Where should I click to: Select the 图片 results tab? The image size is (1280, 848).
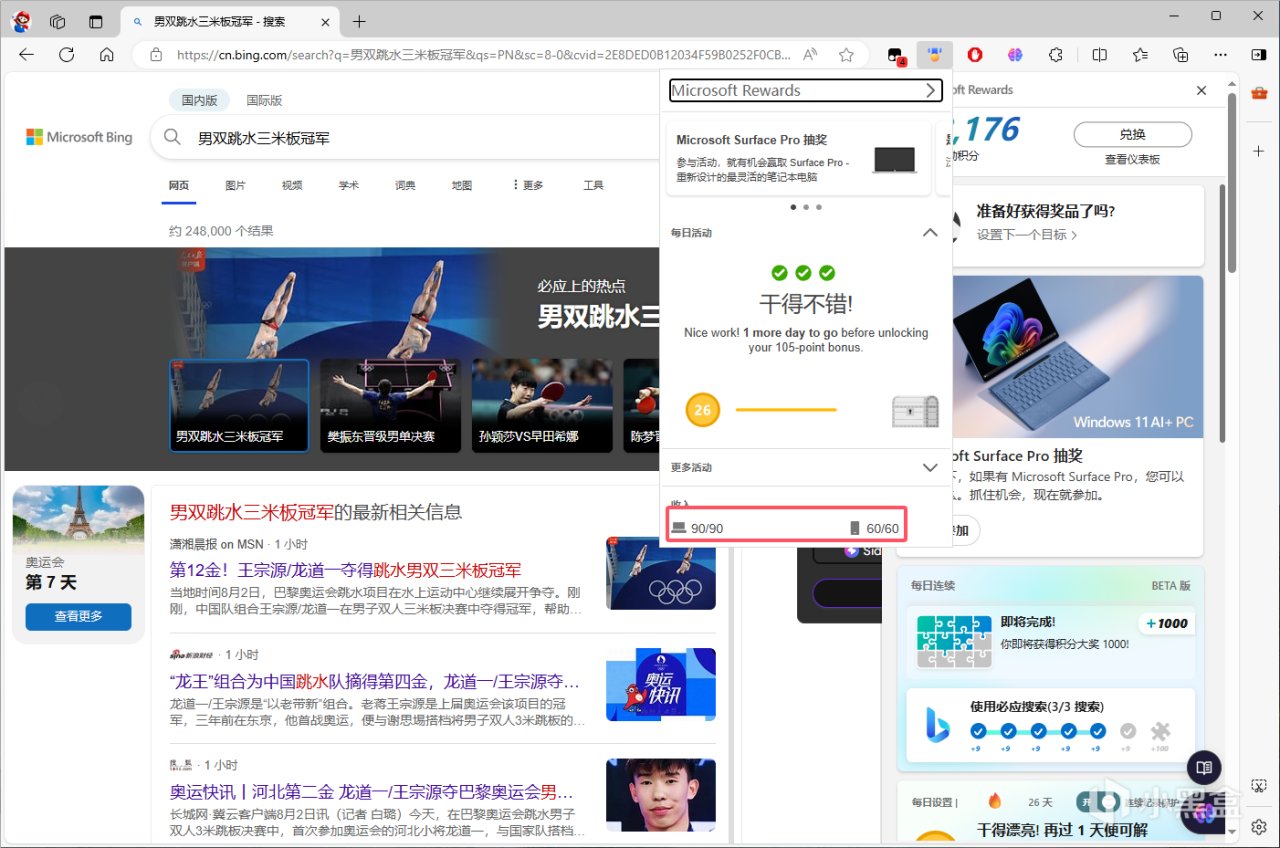click(236, 185)
